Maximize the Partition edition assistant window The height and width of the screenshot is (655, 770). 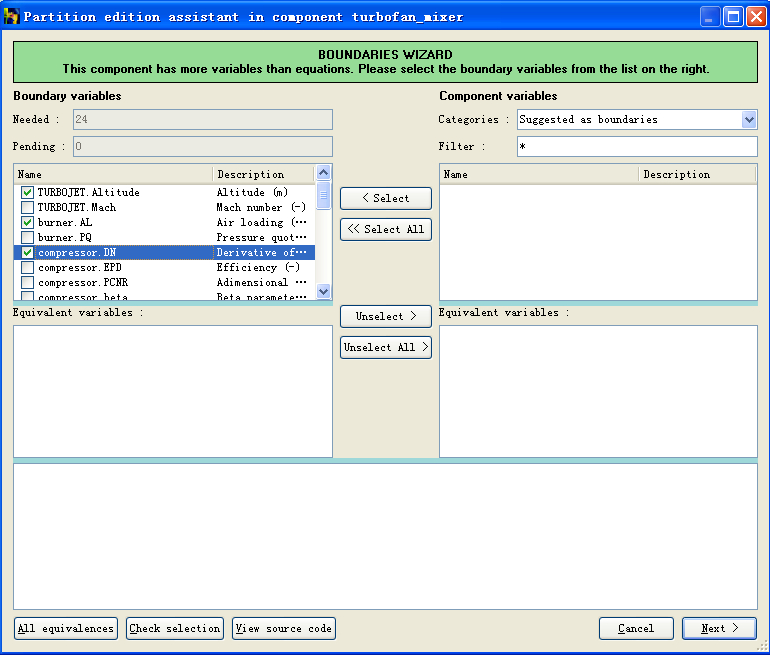(733, 17)
